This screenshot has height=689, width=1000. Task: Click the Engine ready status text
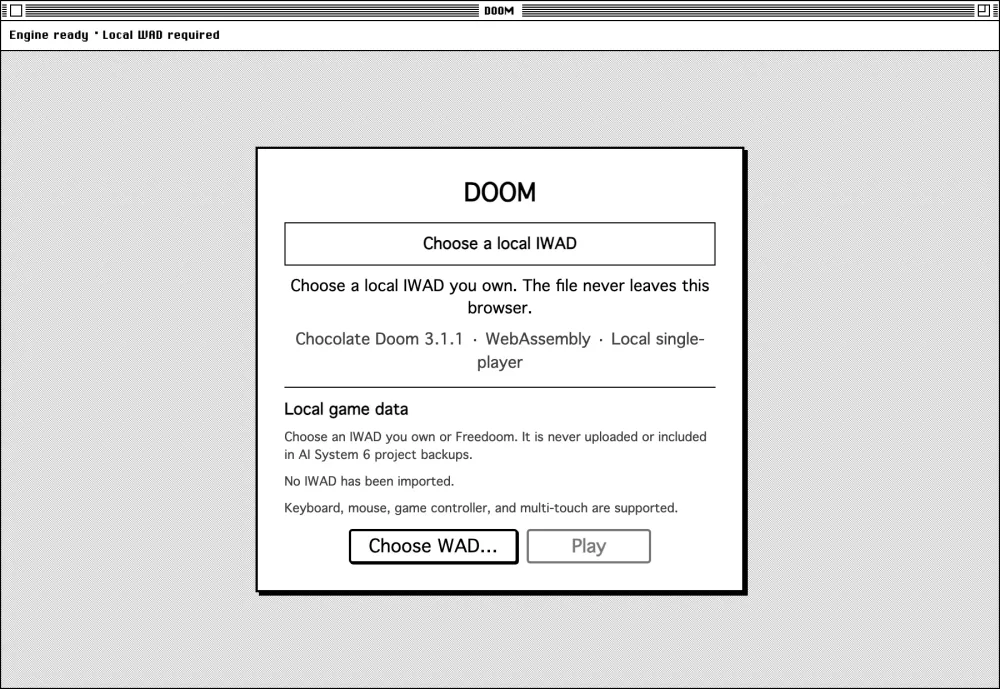[x=114, y=35]
